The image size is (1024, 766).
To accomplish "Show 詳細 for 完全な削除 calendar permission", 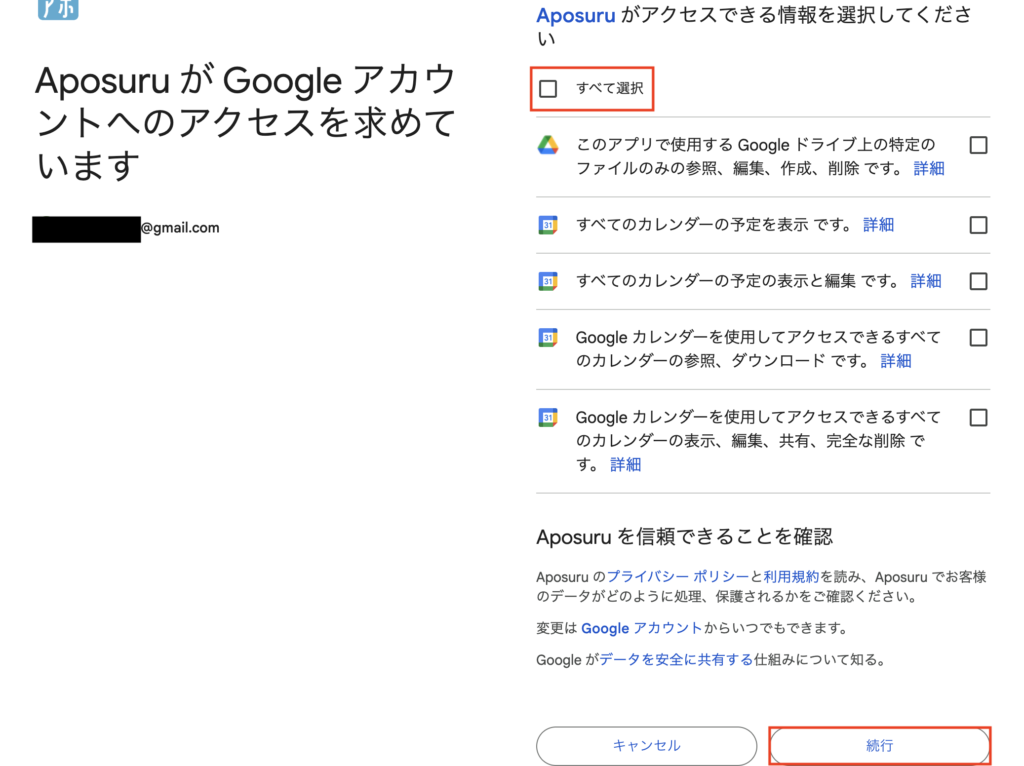I will tap(625, 465).
